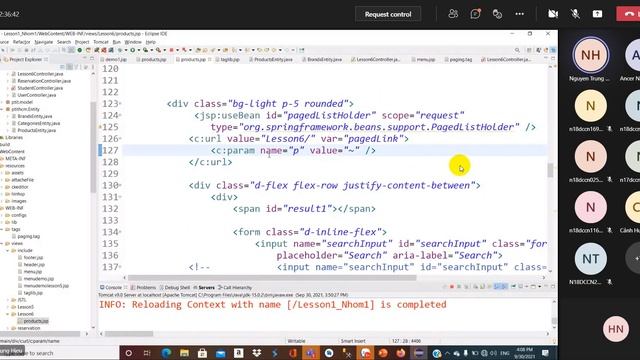Click the editor vertical scrollbar thumb

click(550, 170)
